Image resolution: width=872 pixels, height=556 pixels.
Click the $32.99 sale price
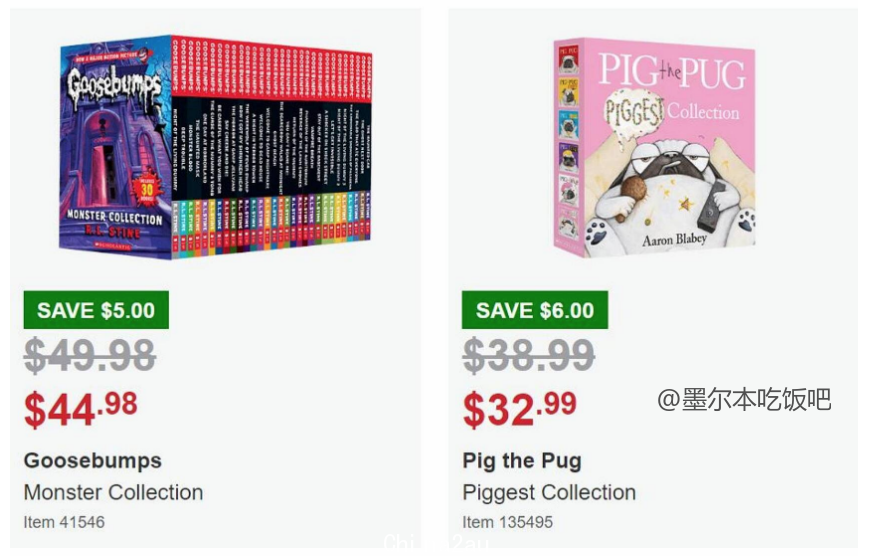519,409
